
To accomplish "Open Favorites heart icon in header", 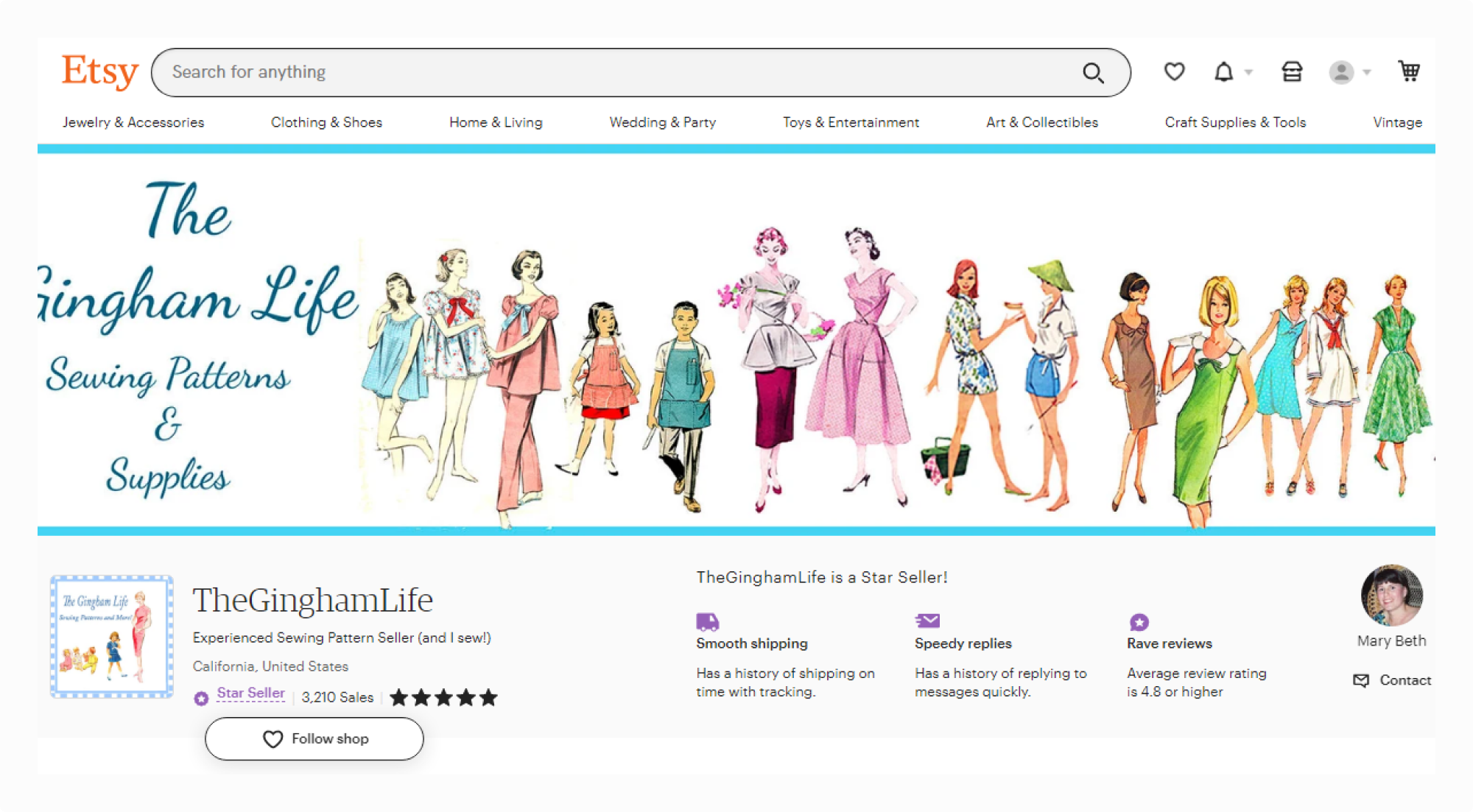I will (1174, 71).
